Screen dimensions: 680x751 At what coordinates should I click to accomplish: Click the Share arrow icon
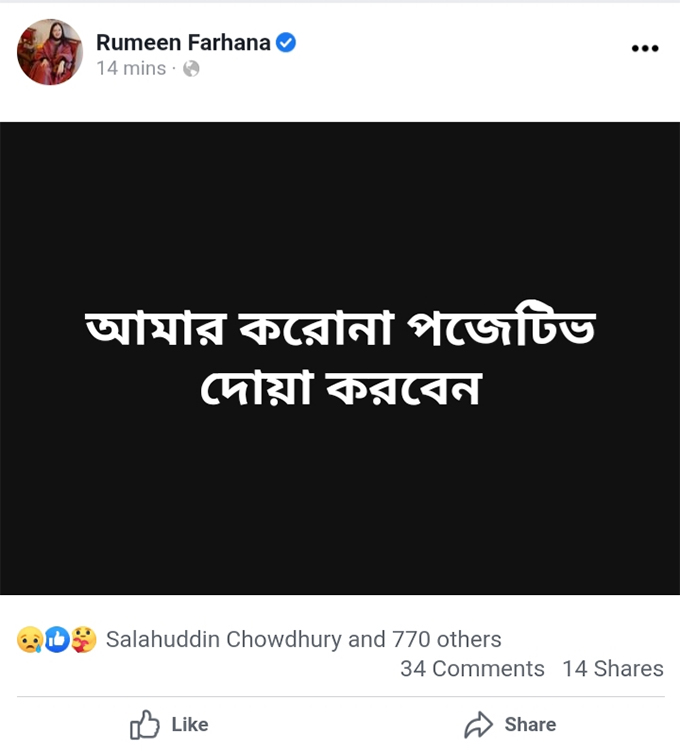pyautogui.click(x=479, y=725)
